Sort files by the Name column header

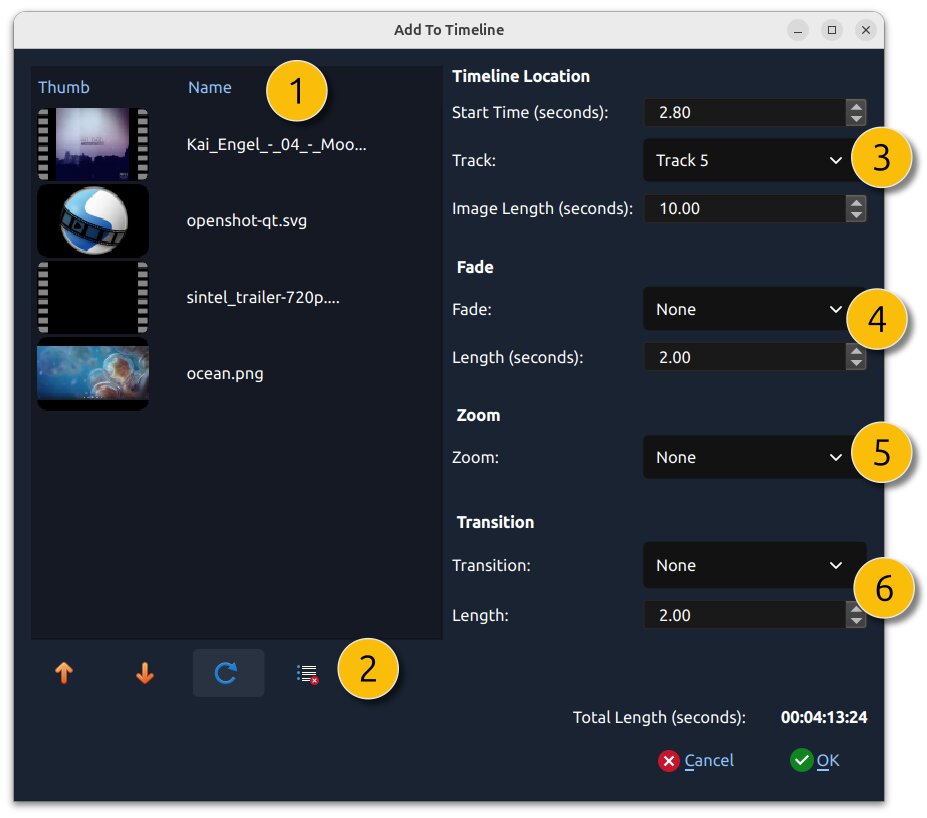tap(210, 87)
